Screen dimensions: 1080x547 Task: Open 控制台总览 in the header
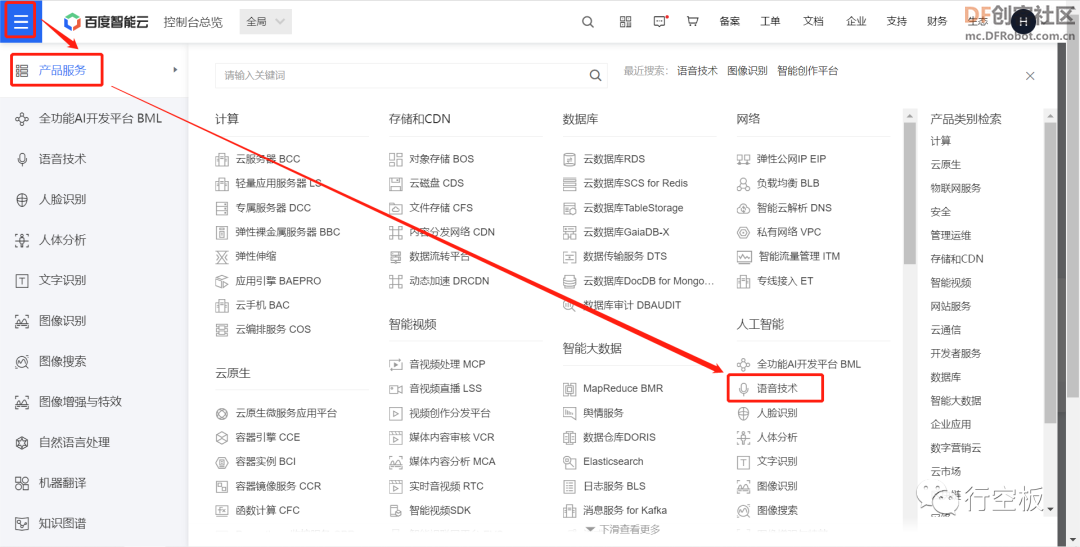pos(193,22)
